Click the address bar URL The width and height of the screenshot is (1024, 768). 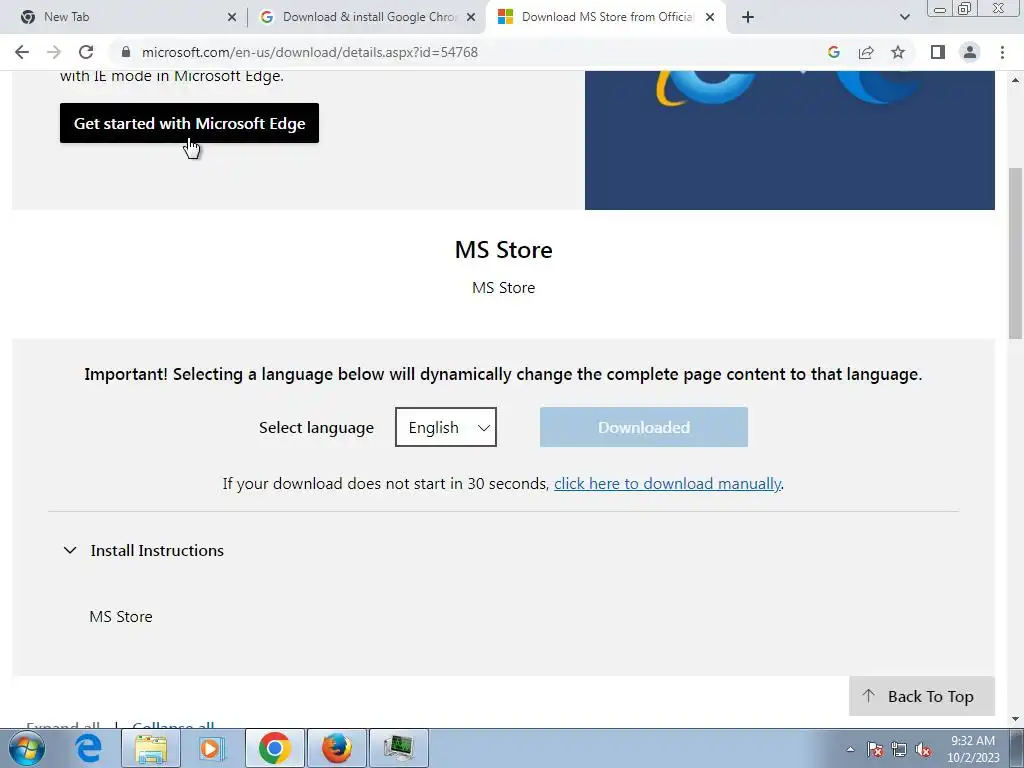[x=310, y=52]
